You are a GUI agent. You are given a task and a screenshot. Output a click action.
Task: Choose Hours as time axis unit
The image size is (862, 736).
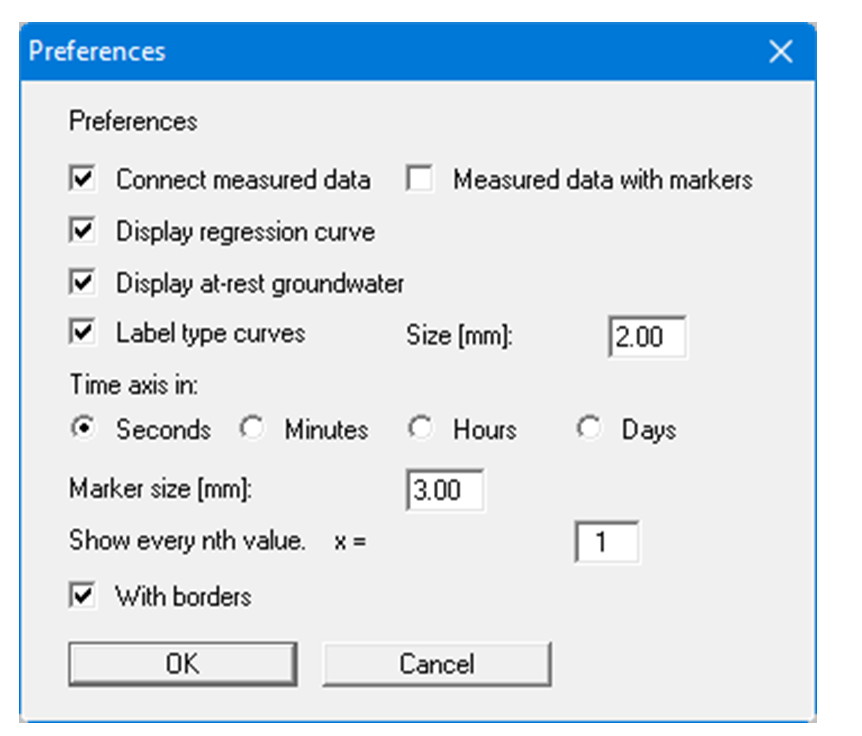pyautogui.click(x=420, y=430)
